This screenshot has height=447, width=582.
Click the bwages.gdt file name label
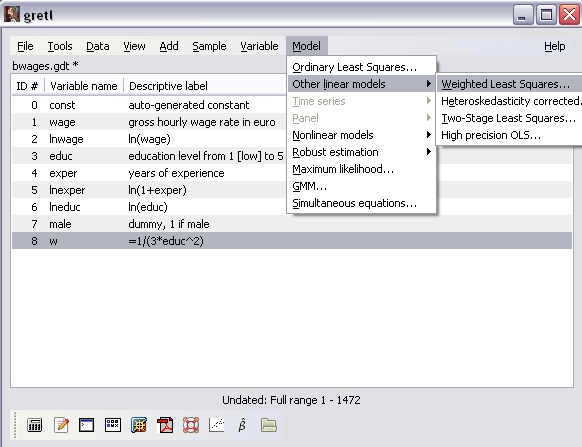(45, 66)
